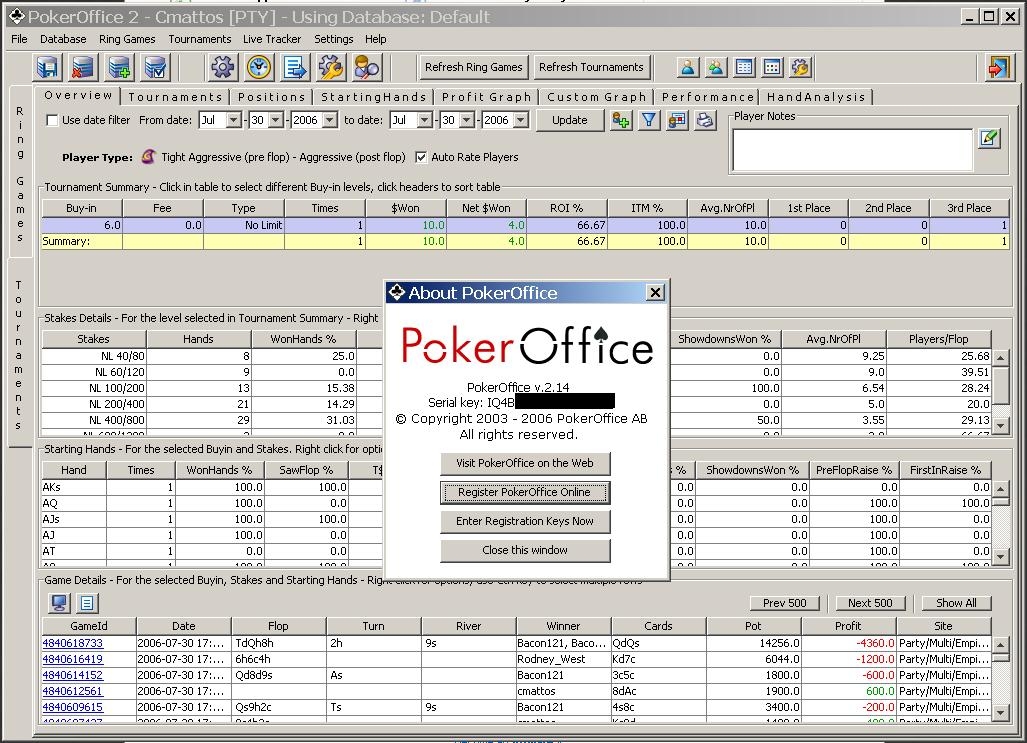Open the Database menu
The width and height of the screenshot is (1027, 743).
pyautogui.click(x=63, y=39)
